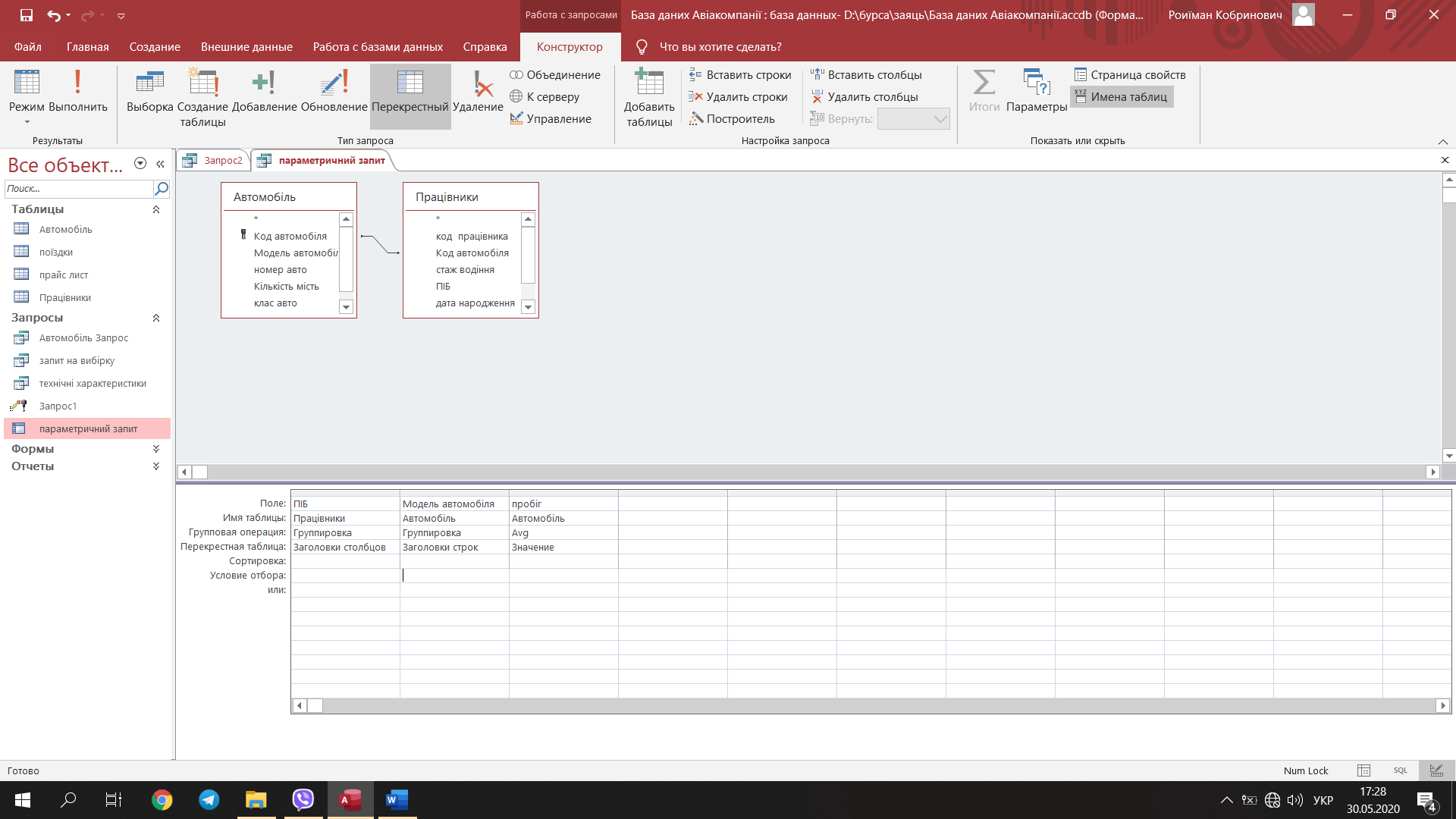Click Вставить строки button
This screenshot has height=819, width=1456.
(740, 75)
